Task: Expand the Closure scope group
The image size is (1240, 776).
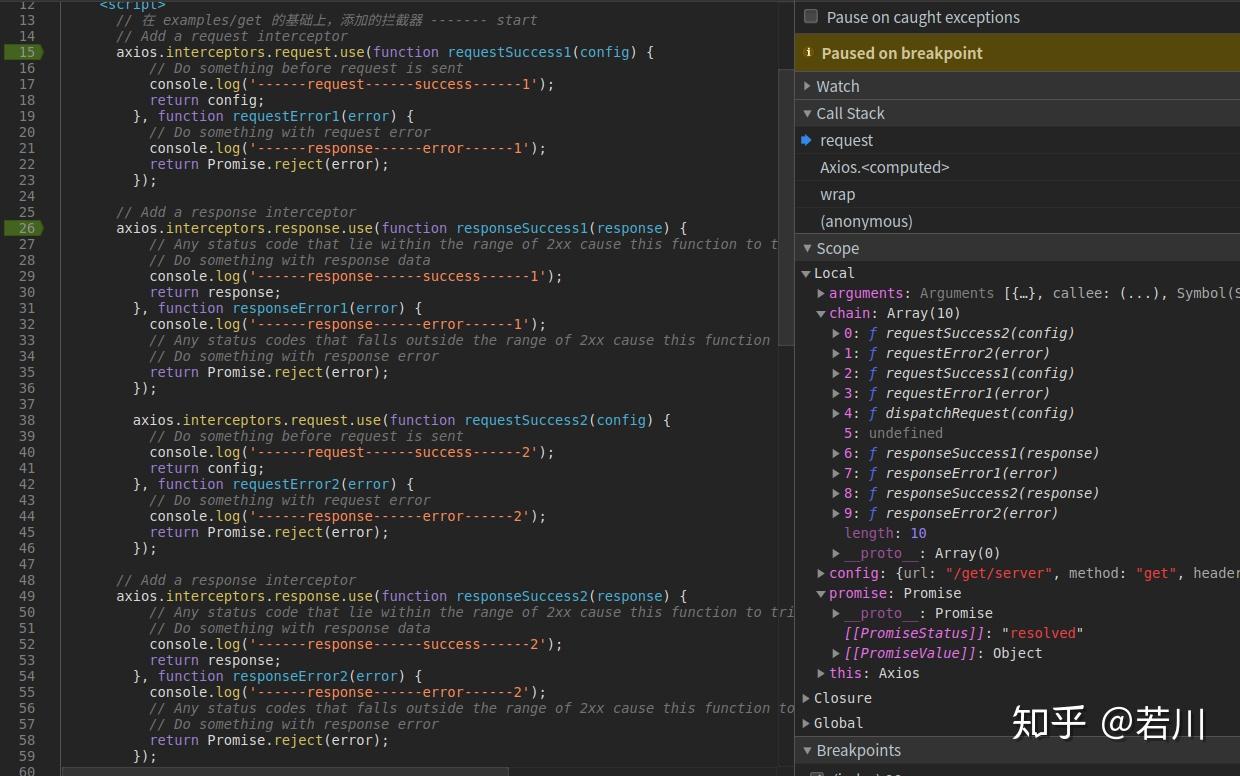Action: point(806,698)
